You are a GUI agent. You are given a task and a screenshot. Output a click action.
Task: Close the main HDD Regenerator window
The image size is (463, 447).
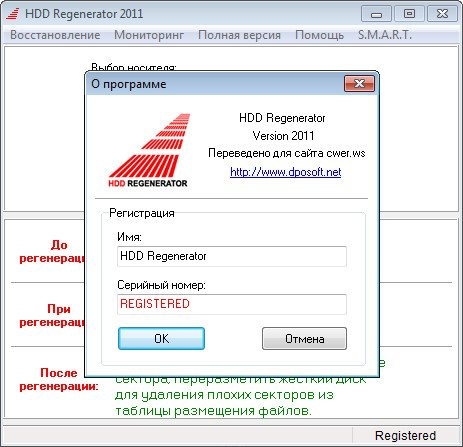[442, 14]
